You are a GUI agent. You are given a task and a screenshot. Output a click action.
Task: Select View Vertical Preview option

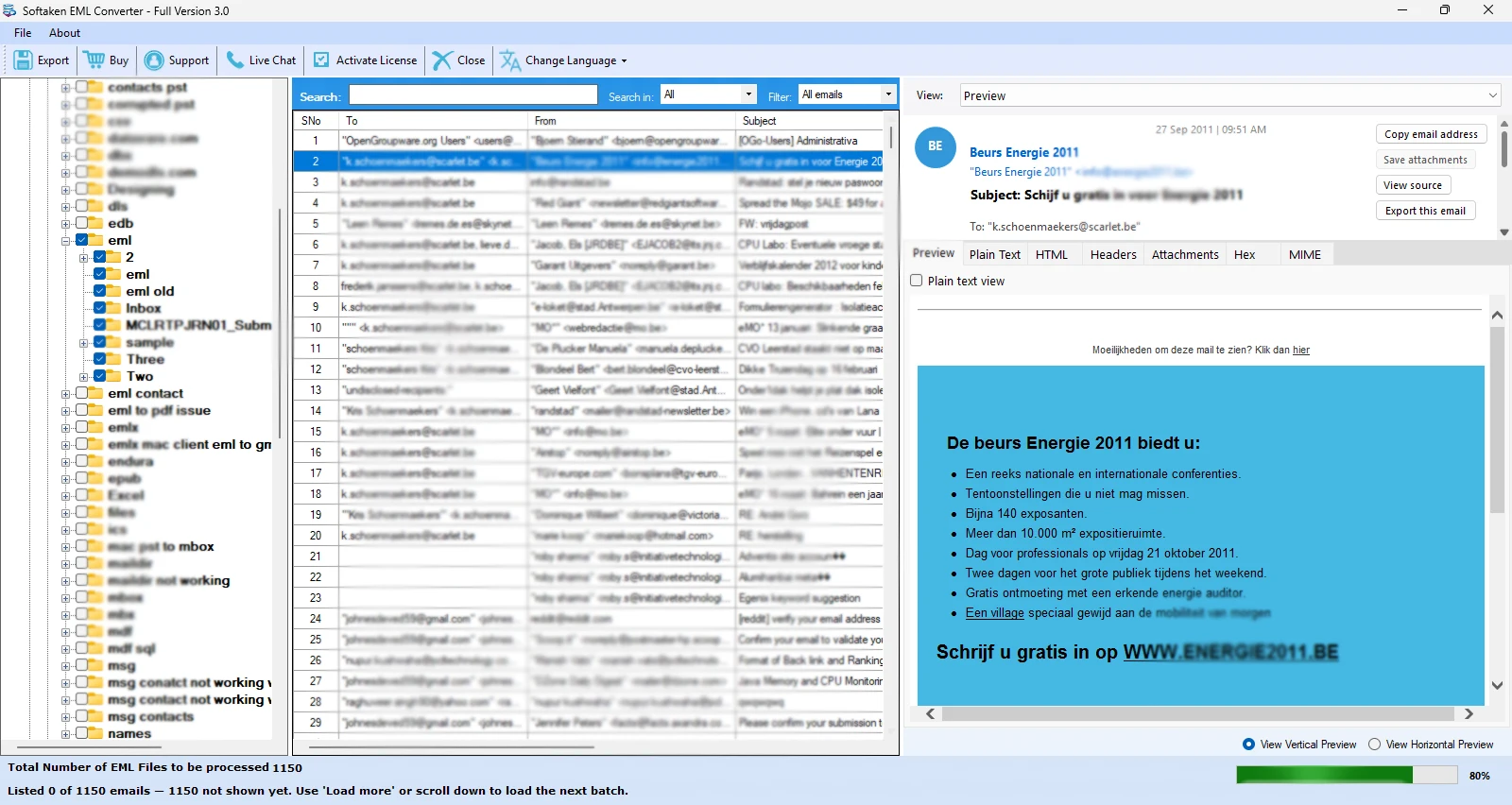1249,745
